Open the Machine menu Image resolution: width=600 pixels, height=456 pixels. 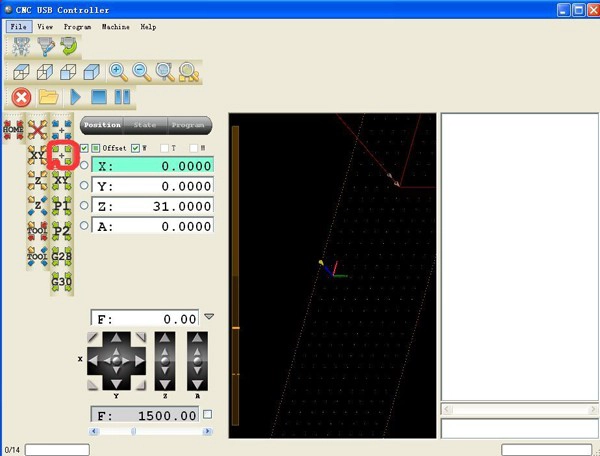click(116, 27)
